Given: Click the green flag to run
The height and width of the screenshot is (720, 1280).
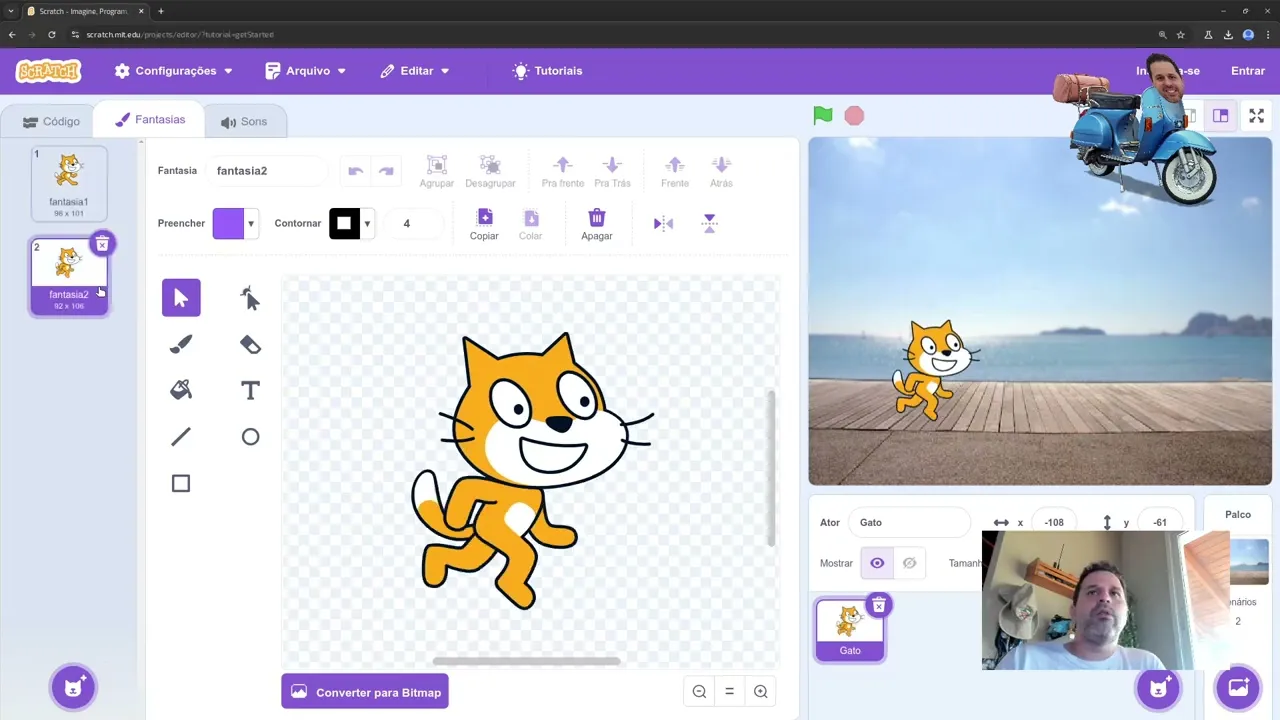Looking at the screenshot, I should (823, 116).
